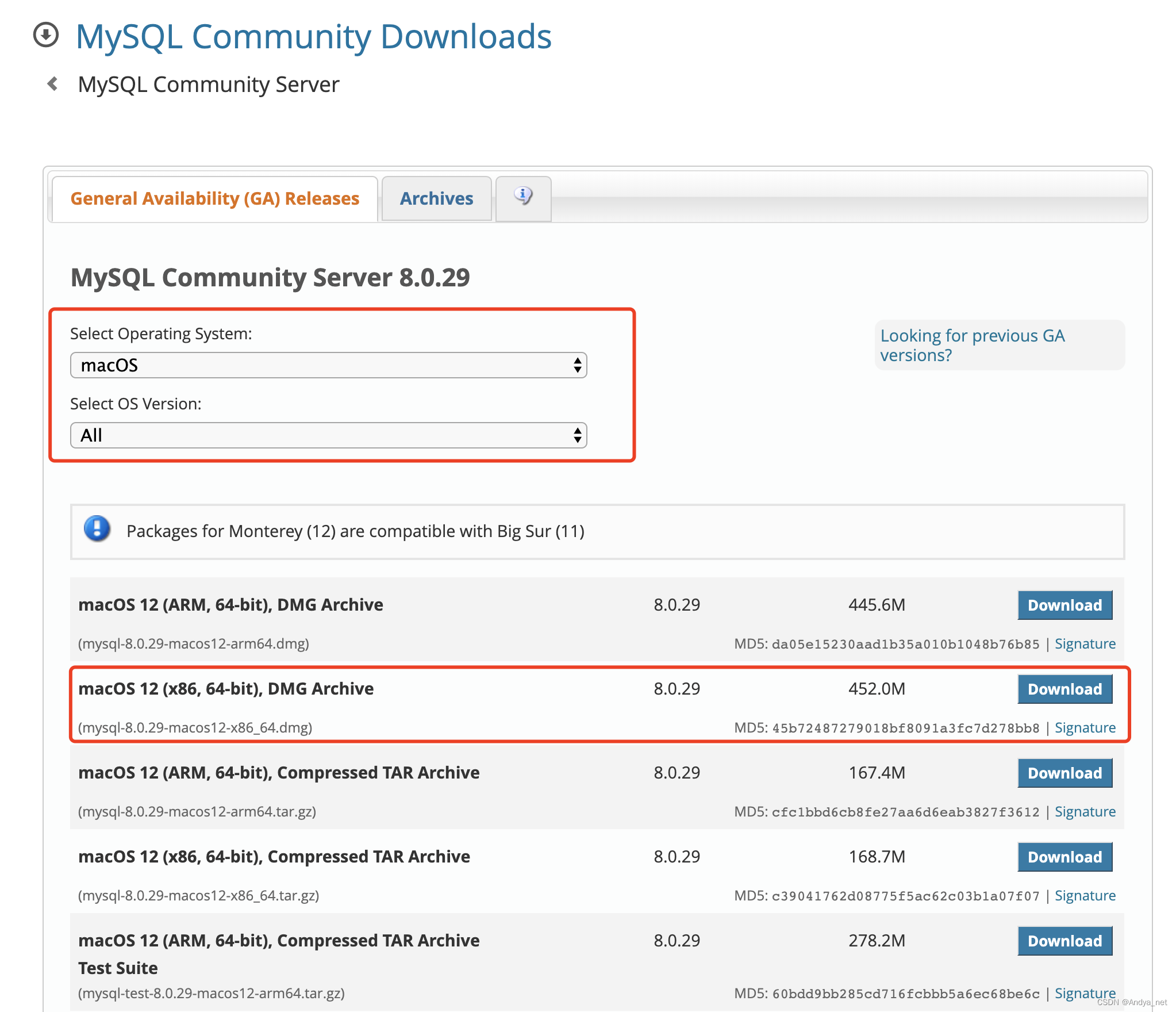Screen dimensions: 1176x1012
Task: Click MD5 hash 45b72487279018bf8091a3fc7d278bb8
Action: (906, 728)
